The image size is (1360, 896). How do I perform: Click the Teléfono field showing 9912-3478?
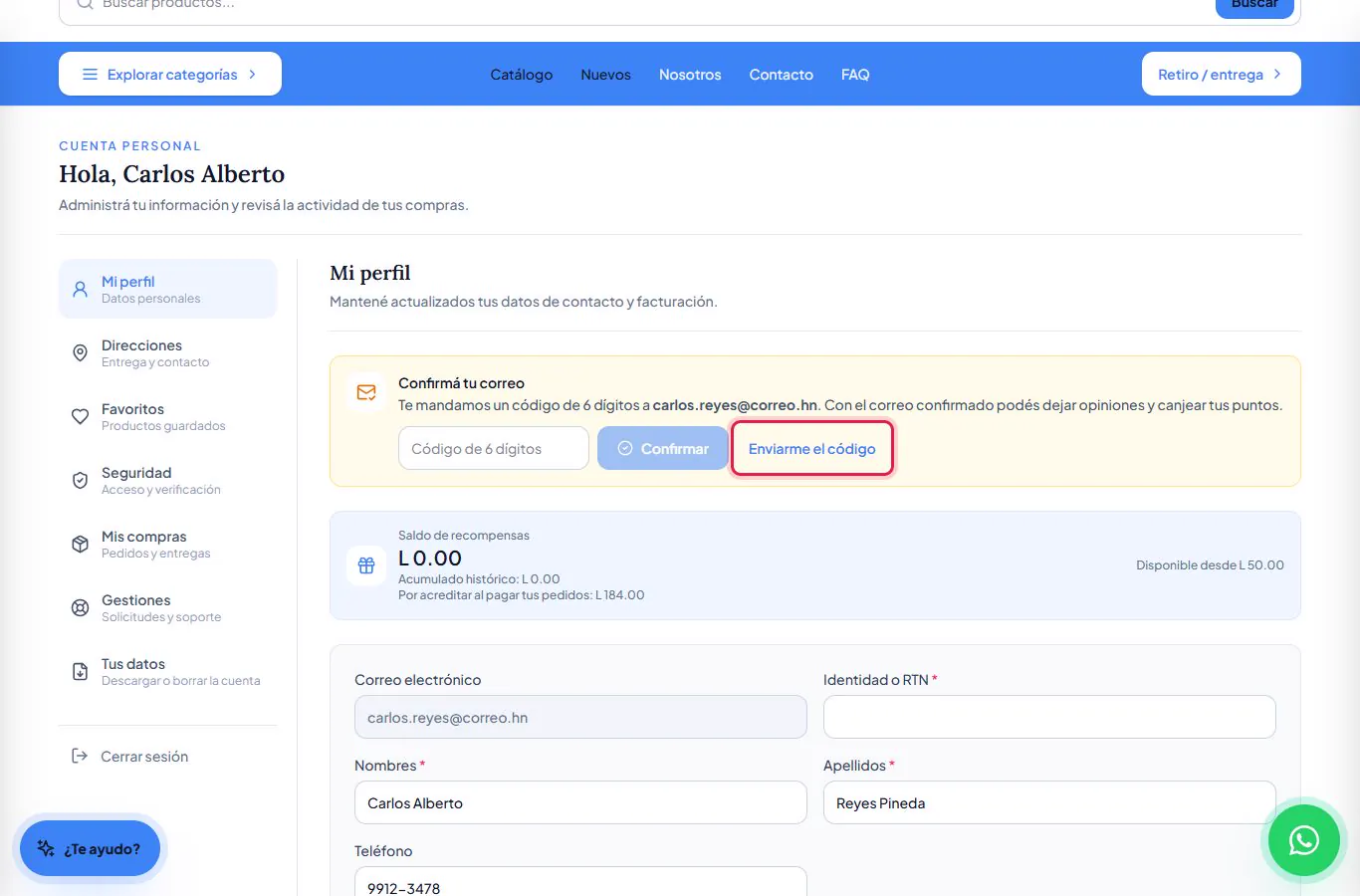[580, 882]
